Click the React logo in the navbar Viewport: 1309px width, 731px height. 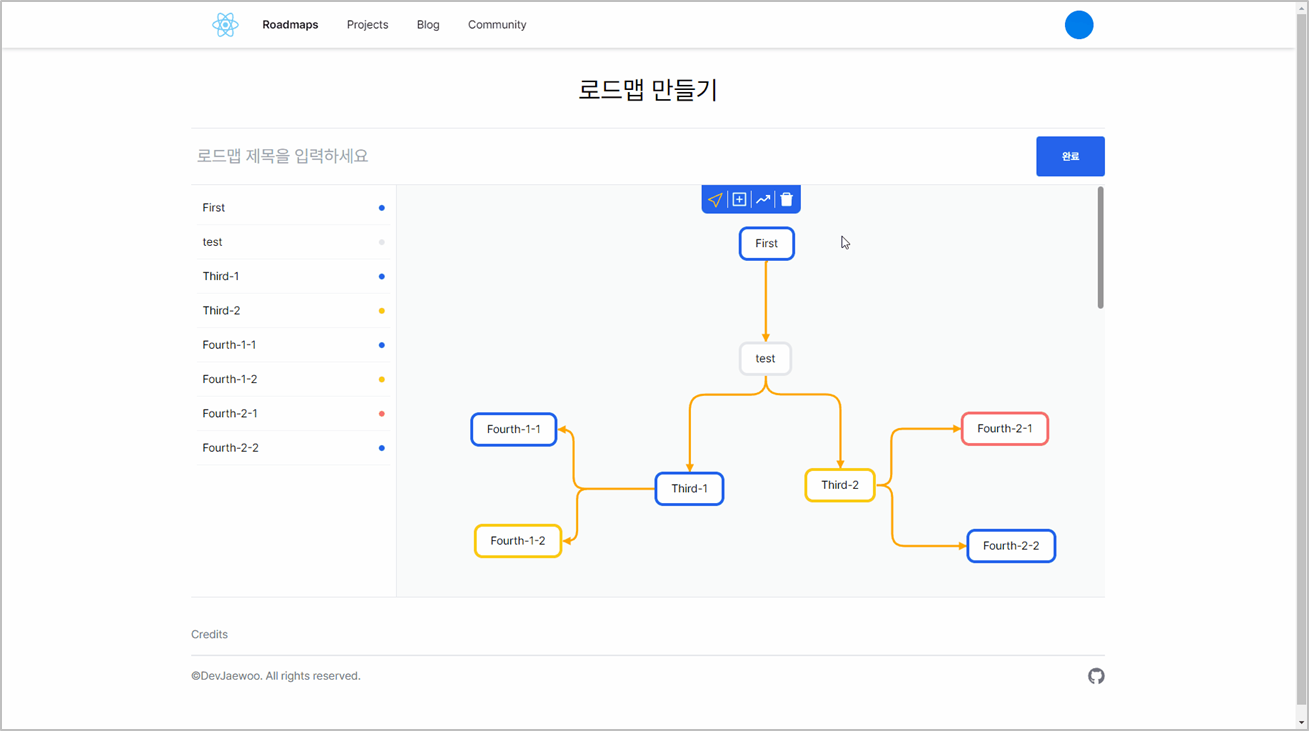224,24
